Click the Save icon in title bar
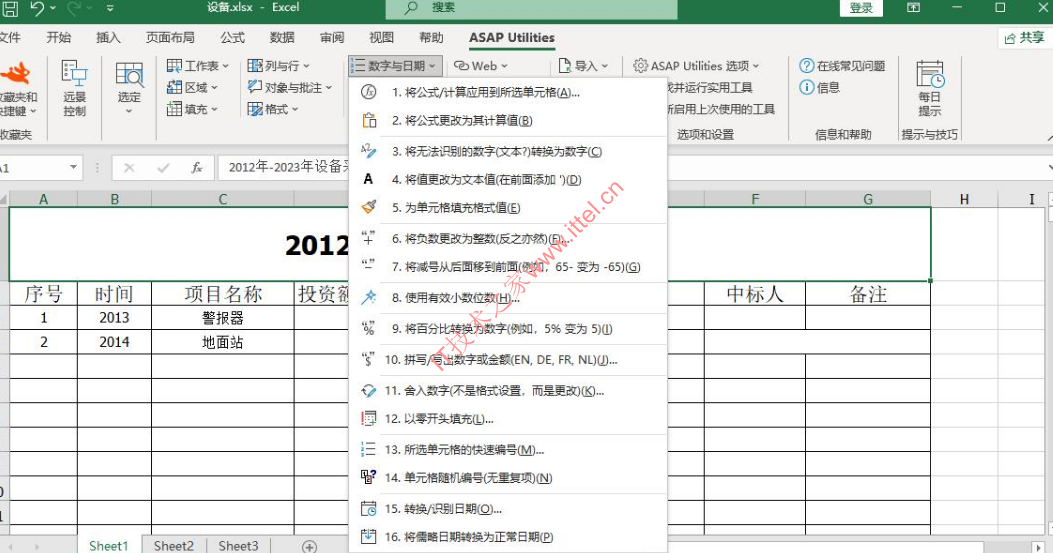The width and height of the screenshot is (1053, 553). (x=10, y=8)
